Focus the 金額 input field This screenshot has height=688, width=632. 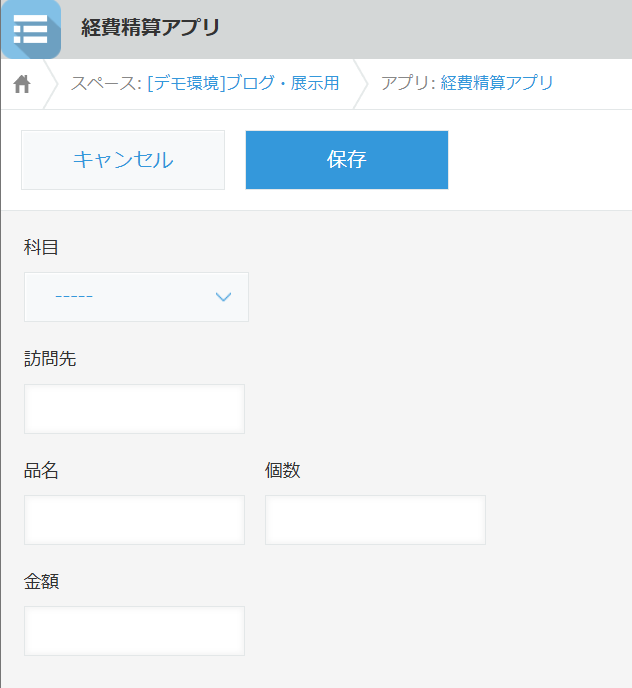click(134, 631)
